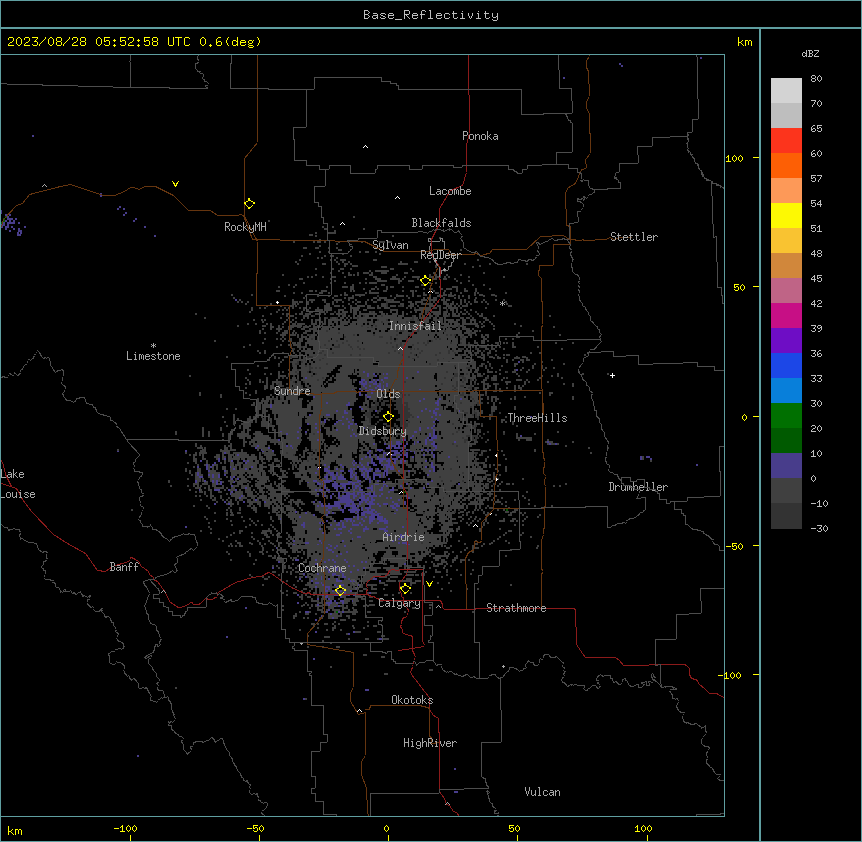
Task: Click the Base_Reflectivity title text
Action: (430, 15)
